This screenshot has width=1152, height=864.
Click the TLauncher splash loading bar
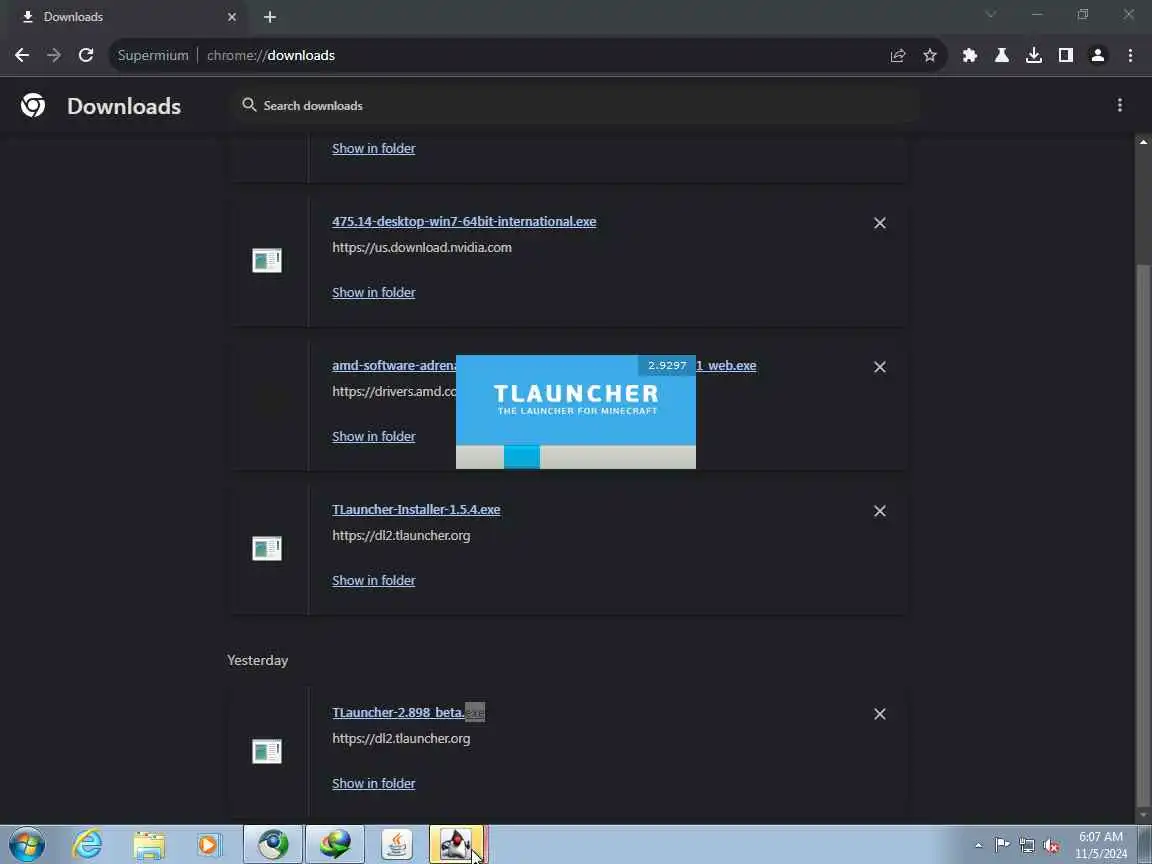click(576, 457)
